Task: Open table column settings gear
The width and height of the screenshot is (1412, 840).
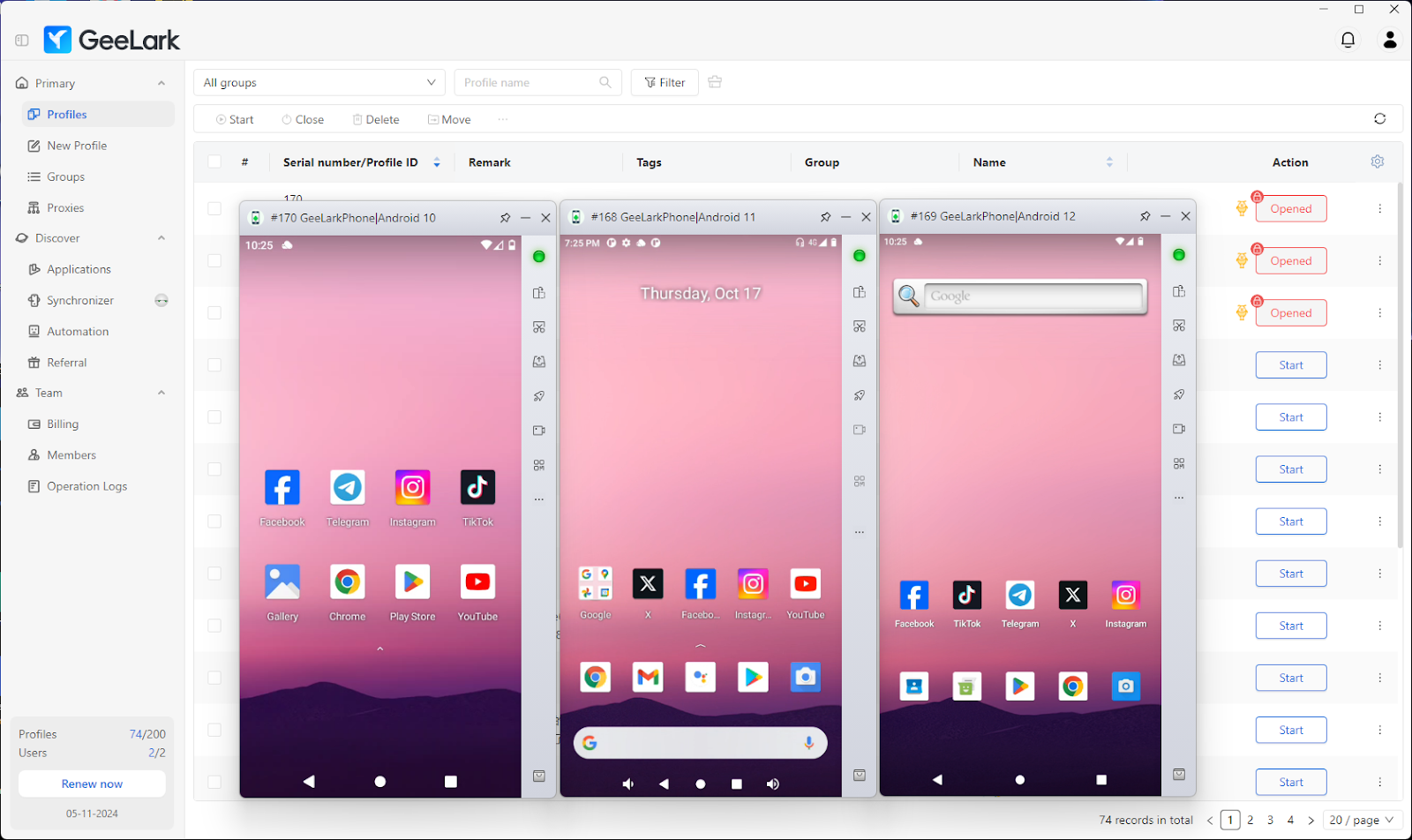Action: (x=1378, y=161)
